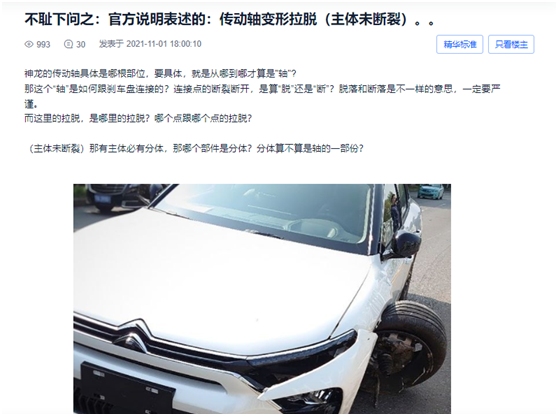Click the 精华标准 button
Image resolution: width=558 pixels, height=416 pixels.
pyautogui.click(x=459, y=44)
